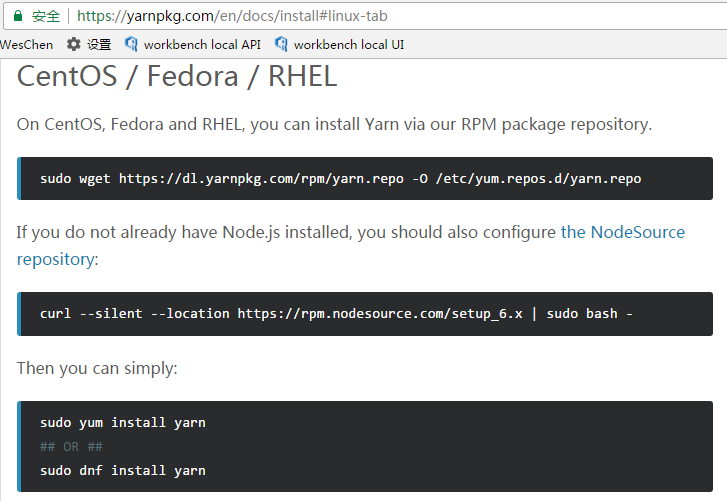
Task: Open the workbench local API bookmark label
Action: tap(202, 44)
